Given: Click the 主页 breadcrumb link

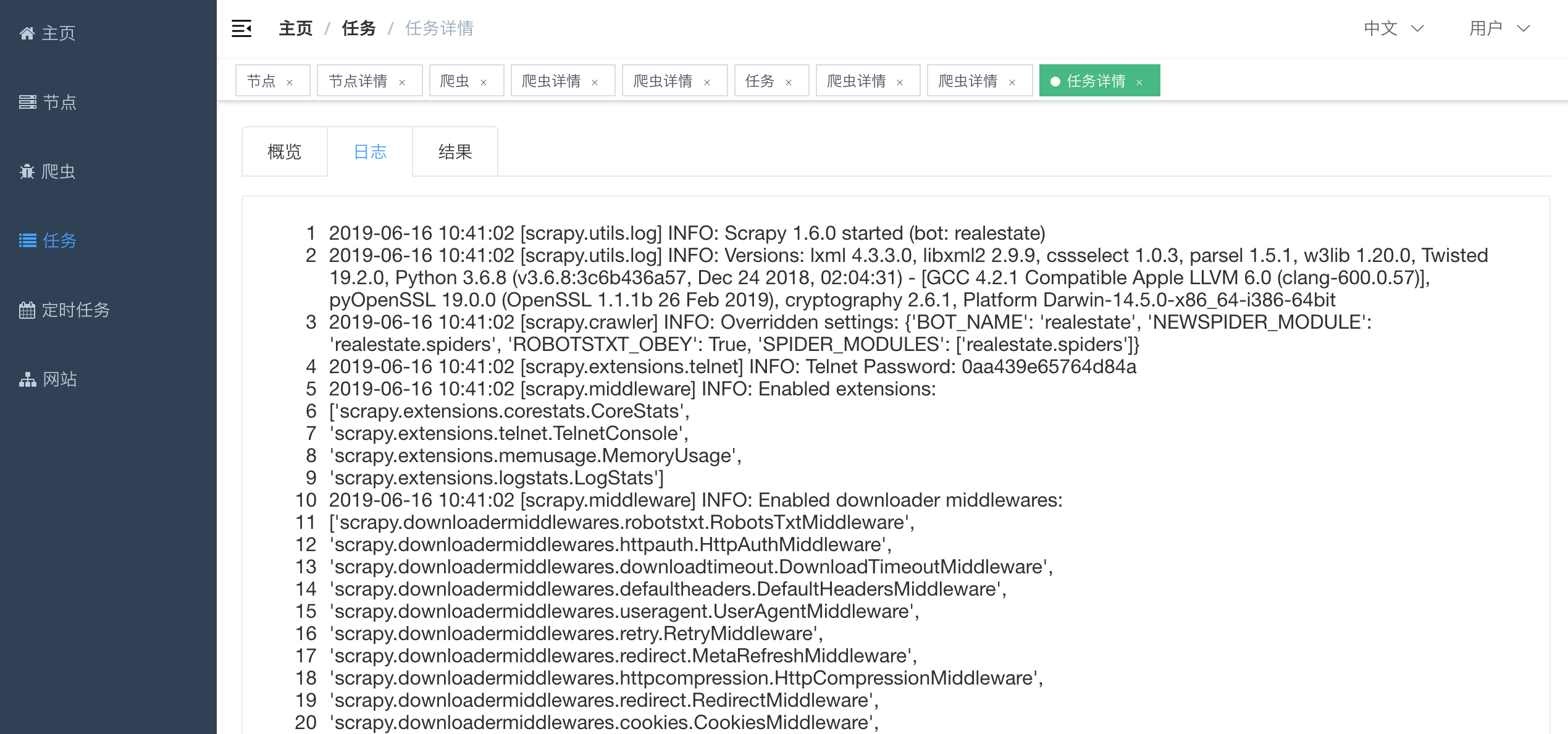Looking at the screenshot, I should coord(295,28).
